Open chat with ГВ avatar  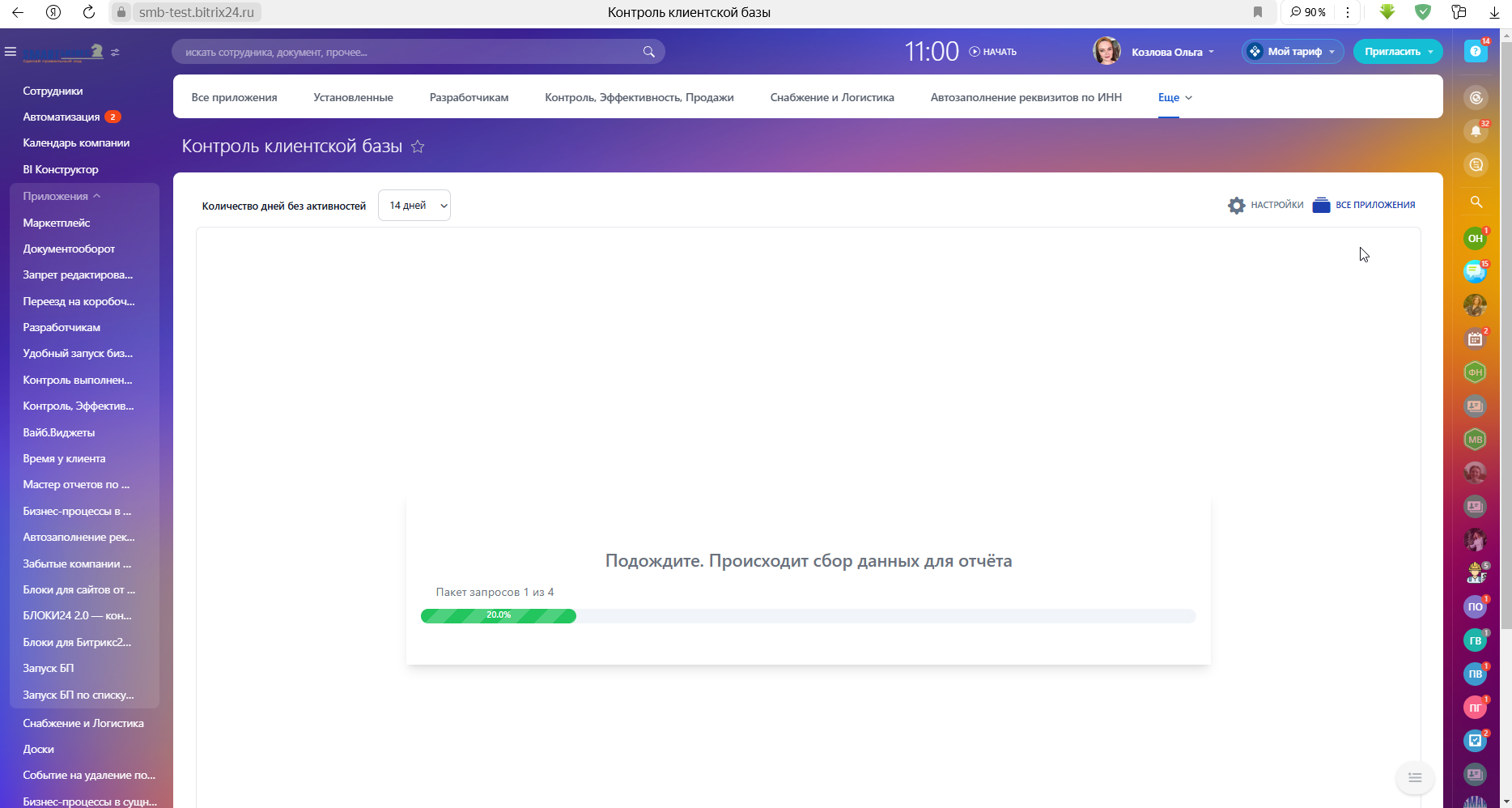(x=1476, y=640)
